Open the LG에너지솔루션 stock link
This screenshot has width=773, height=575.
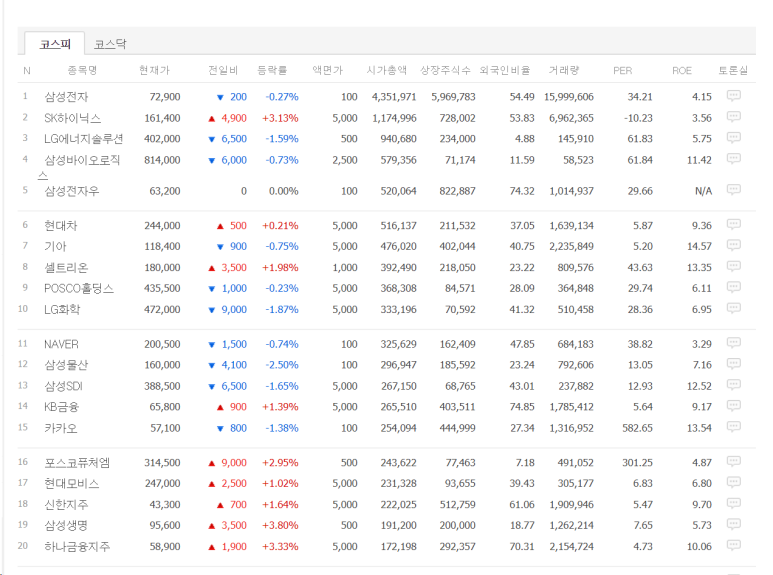click(x=83, y=139)
